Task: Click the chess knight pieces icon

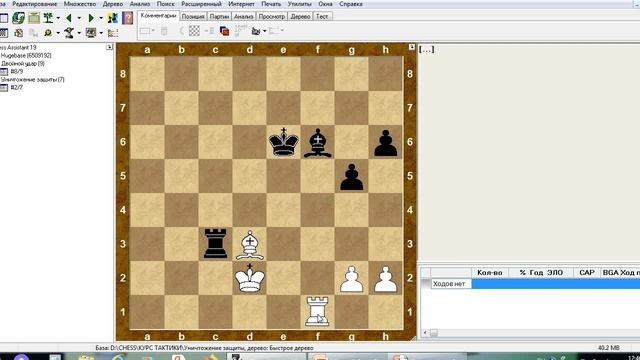Action: click(113, 18)
